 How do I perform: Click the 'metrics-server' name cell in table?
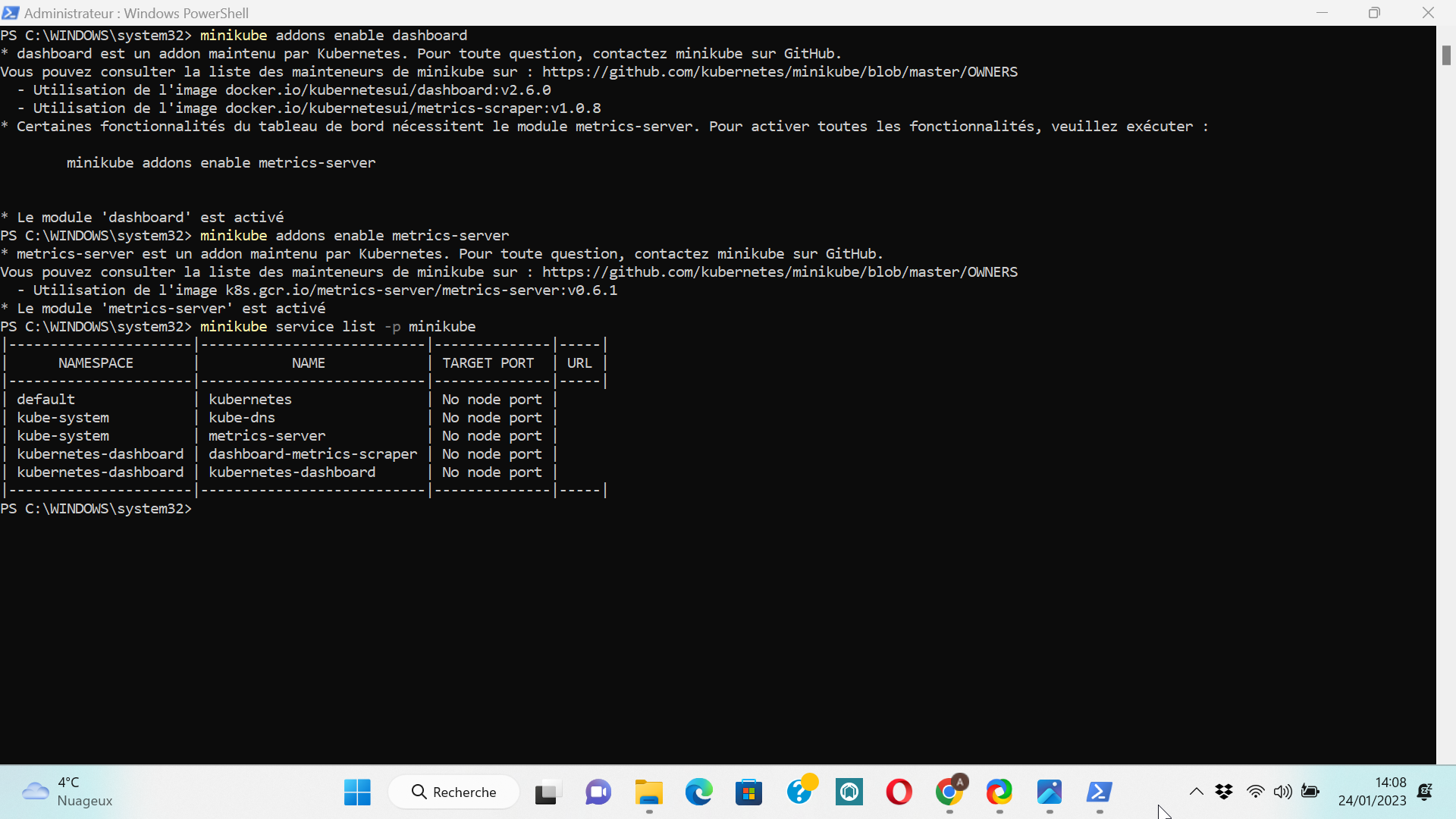pos(267,436)
